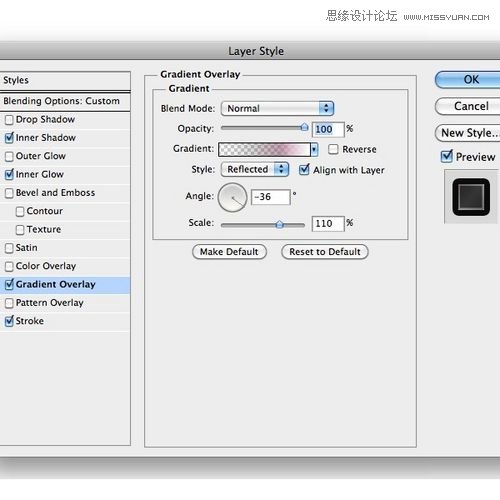The height and width of the screenshot is (500, 500).
Task: Click the Cancel button
Action: tap(468, 106)
